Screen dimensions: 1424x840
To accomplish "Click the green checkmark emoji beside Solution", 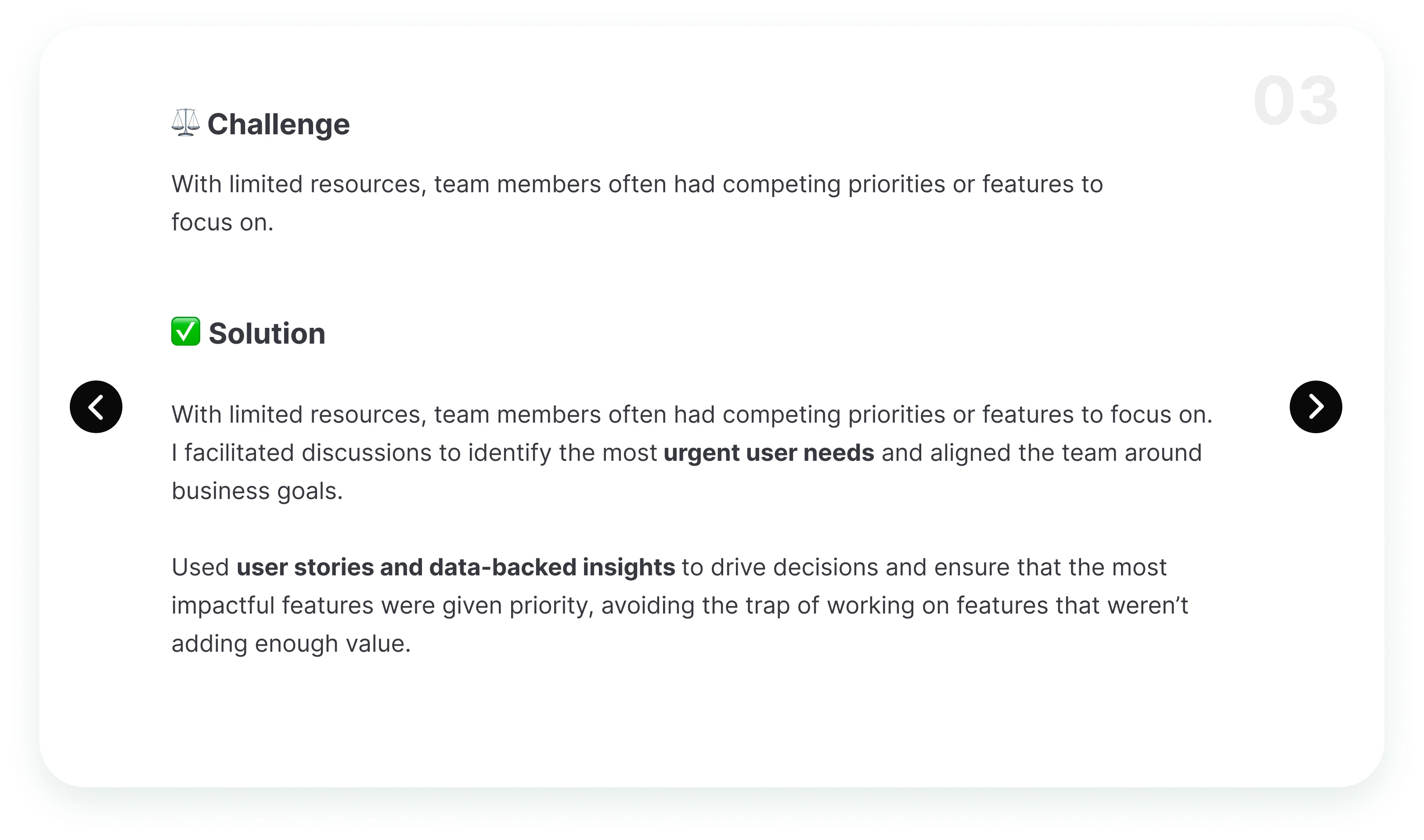I will click(186, 332).
